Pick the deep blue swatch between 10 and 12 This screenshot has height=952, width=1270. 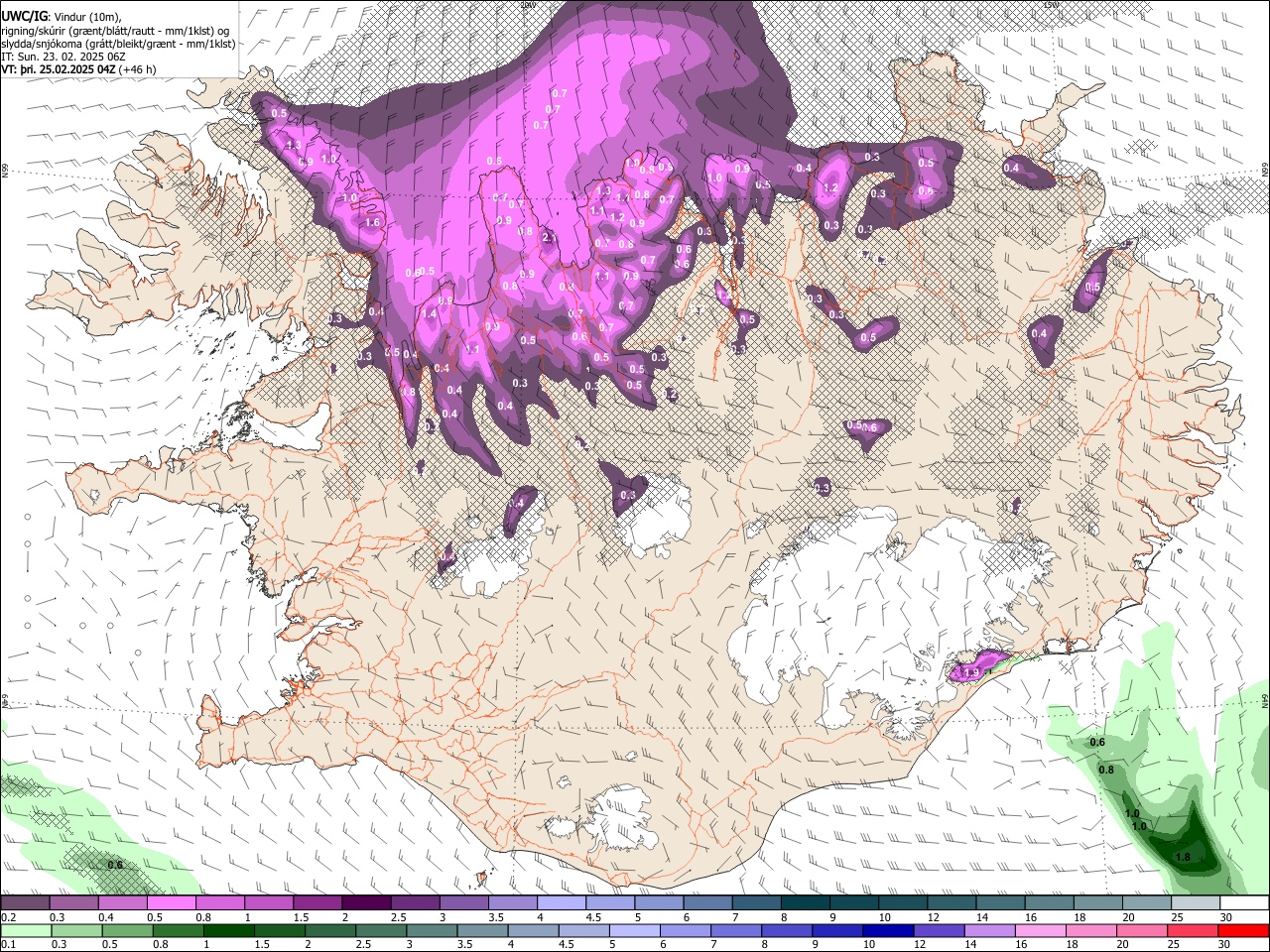click(889, 930)
